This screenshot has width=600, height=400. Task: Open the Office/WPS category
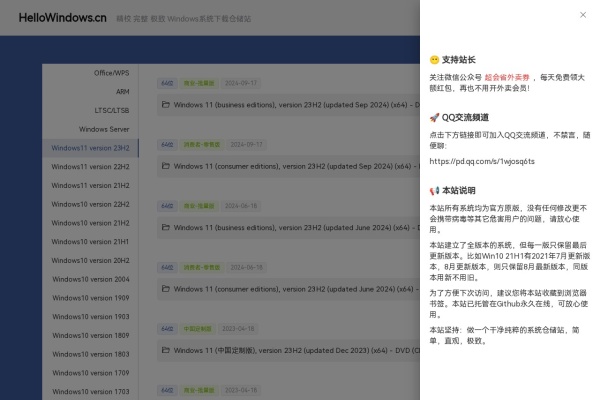[x=111, y=73]
